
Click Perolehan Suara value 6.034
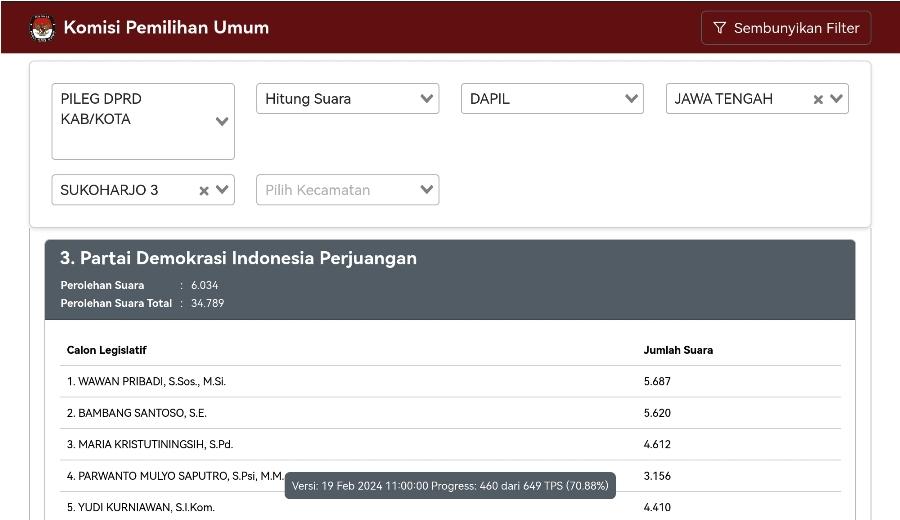204,285
